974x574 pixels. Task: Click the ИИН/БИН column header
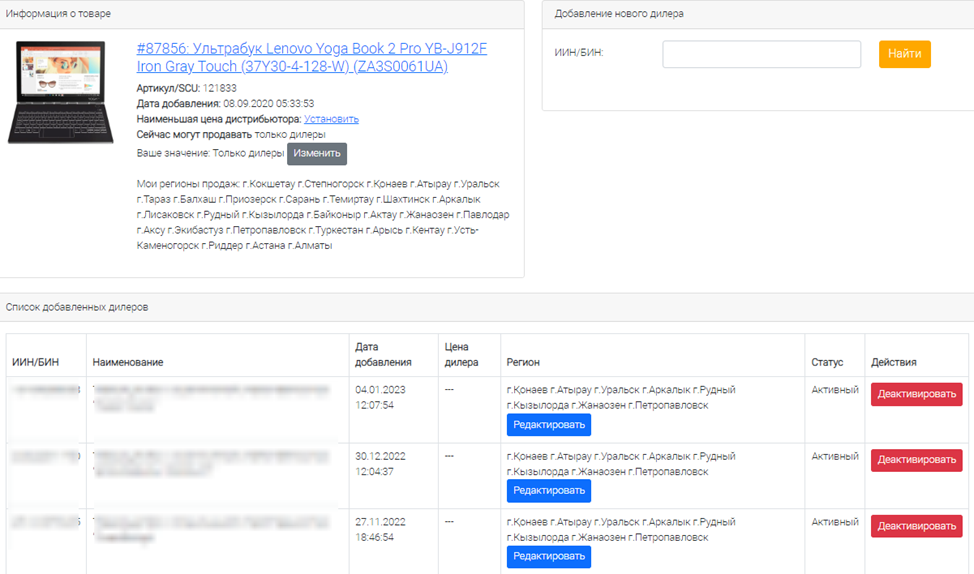point(36,362)
